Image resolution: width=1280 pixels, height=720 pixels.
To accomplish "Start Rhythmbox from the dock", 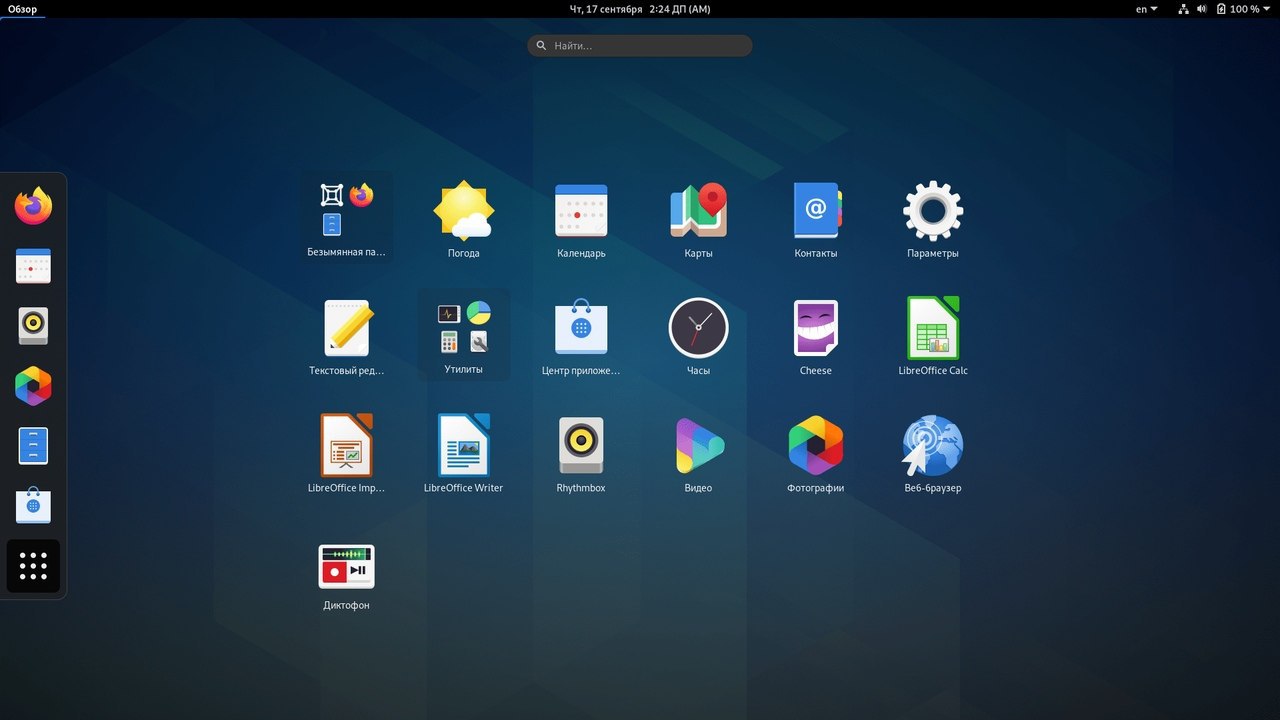I will tap(33, 326).
